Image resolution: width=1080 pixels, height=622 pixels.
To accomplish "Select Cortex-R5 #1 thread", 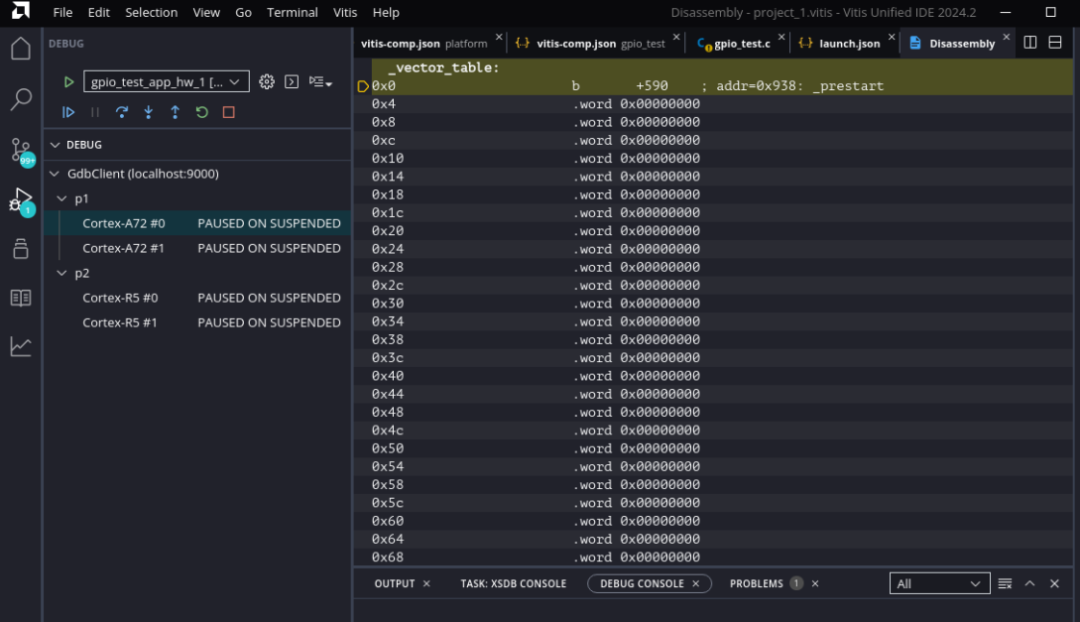I will pos(198,322).
